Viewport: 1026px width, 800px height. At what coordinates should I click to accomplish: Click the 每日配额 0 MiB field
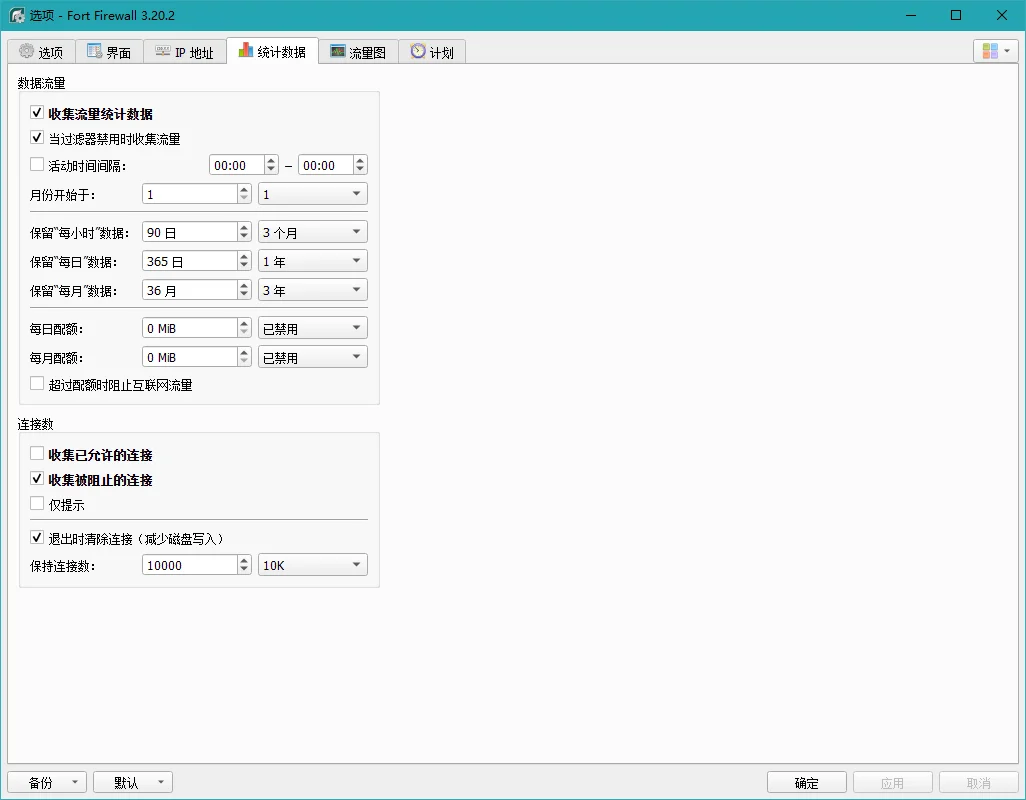click(190, 328)
